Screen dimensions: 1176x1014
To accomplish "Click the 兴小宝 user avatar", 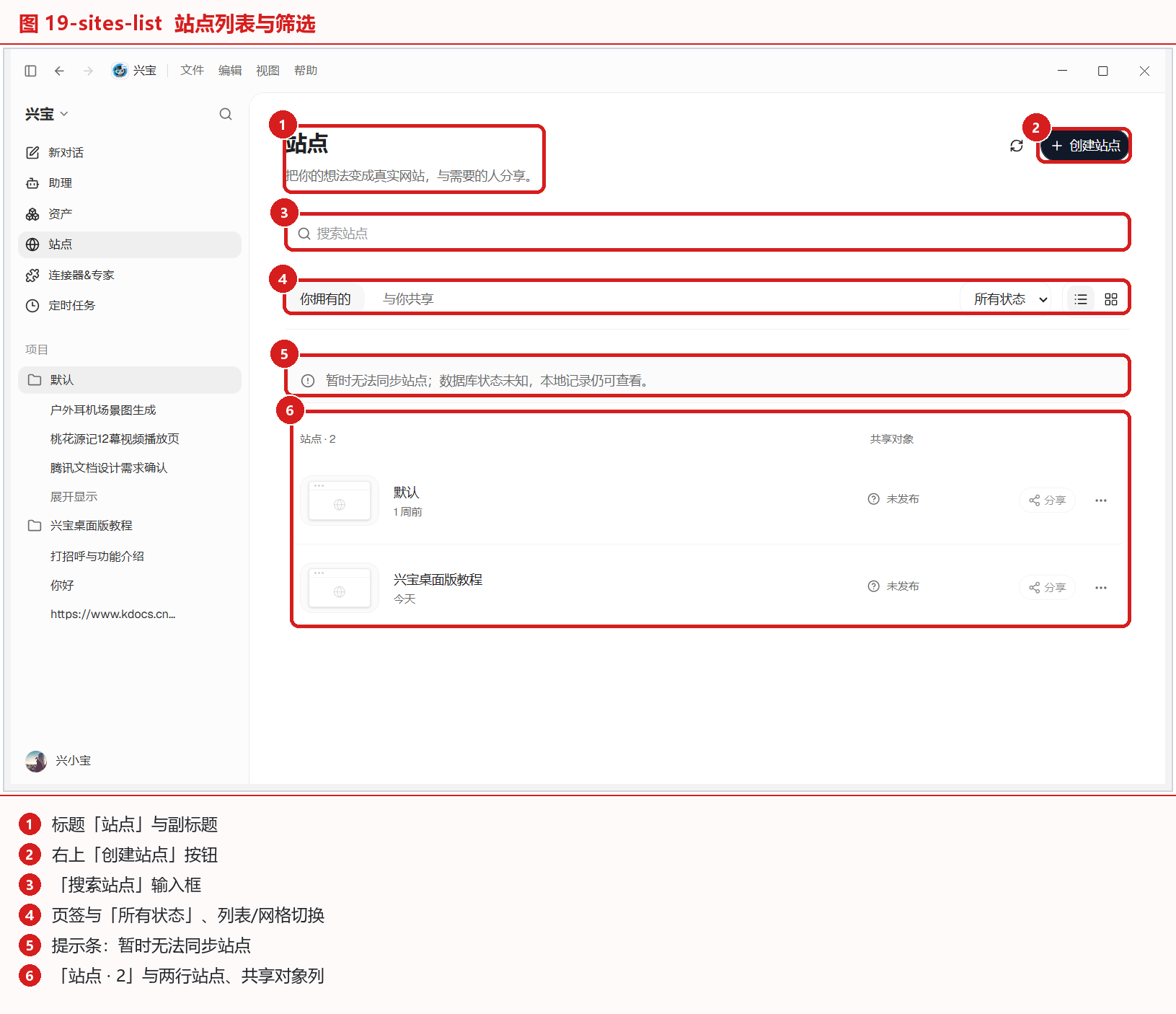I will pos(36,761).
